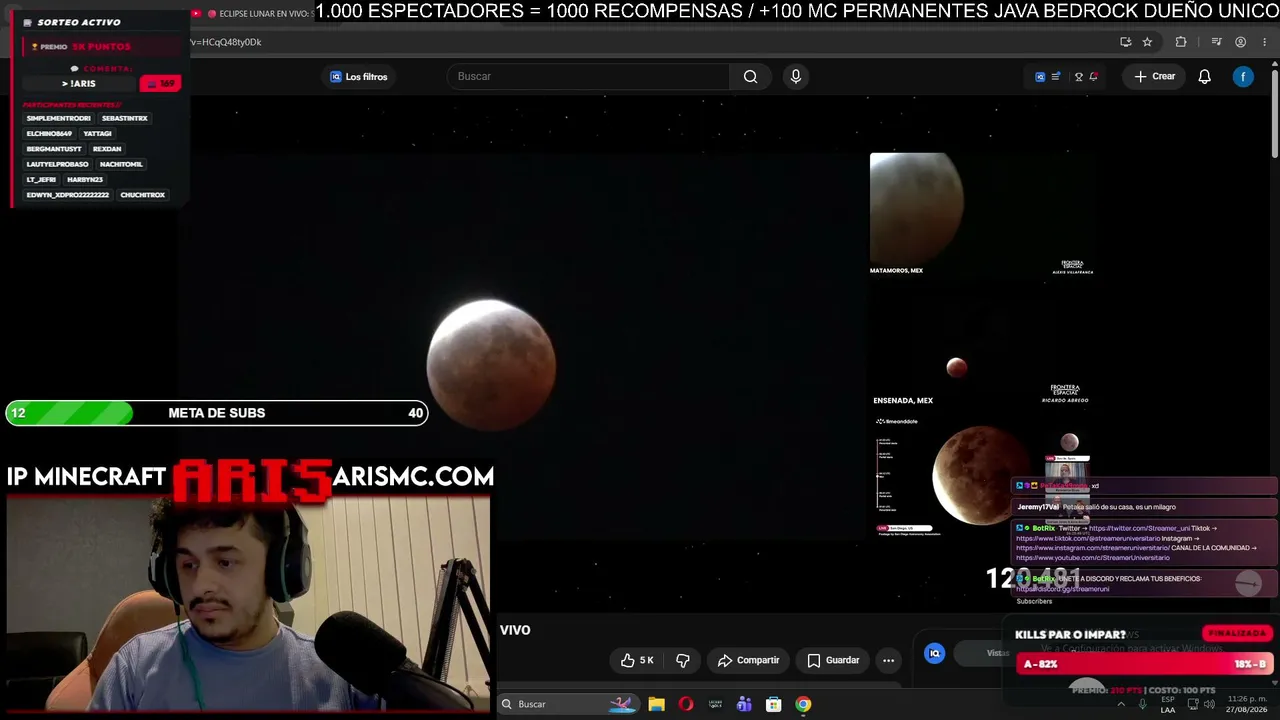Open Microsoft Store in taskbar
The height and width of the screenshot is (720, 1280).
pos(773,704)
